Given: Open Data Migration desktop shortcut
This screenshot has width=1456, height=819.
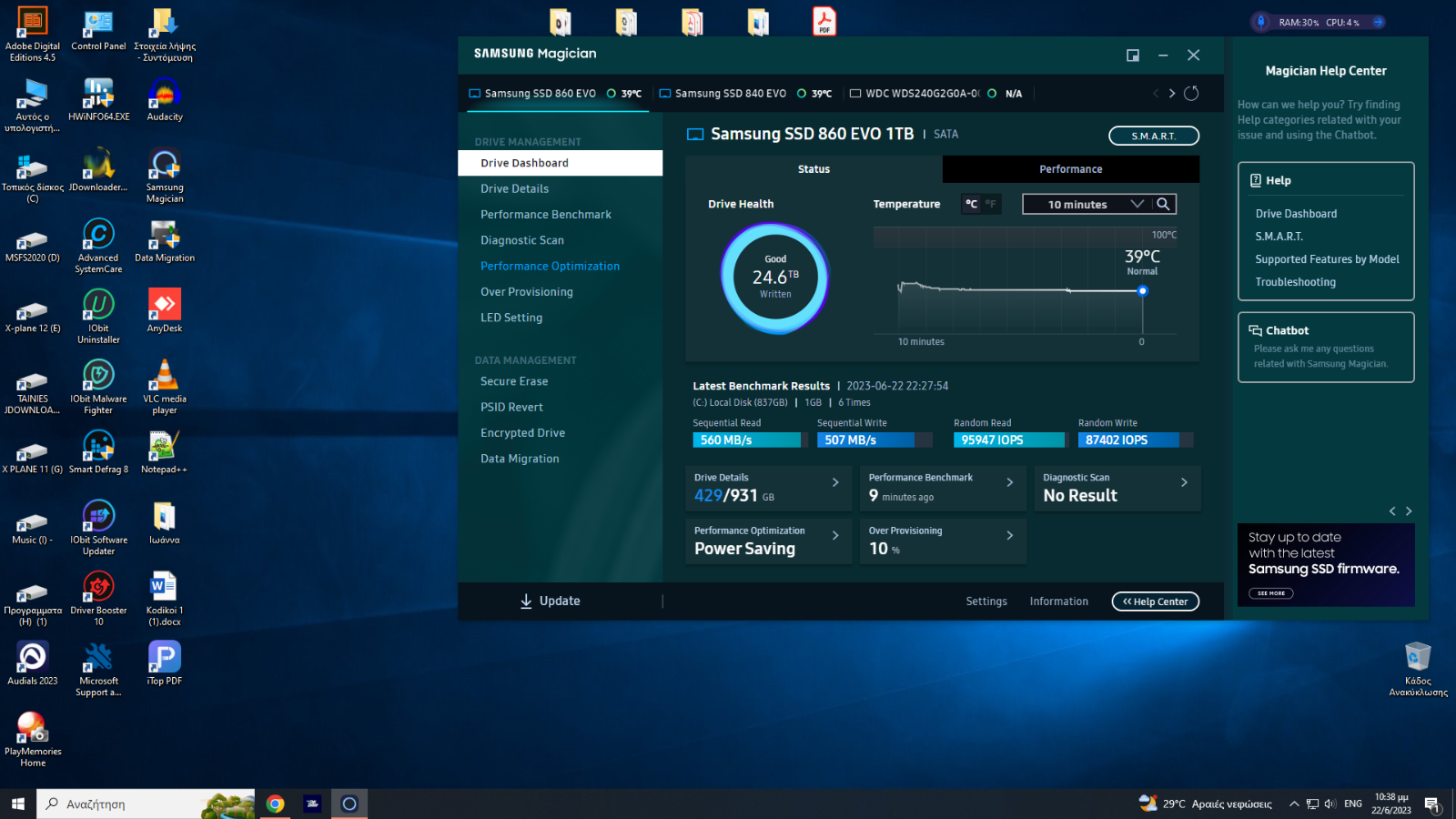Looking at the screenshot, I should coord(165,241).
